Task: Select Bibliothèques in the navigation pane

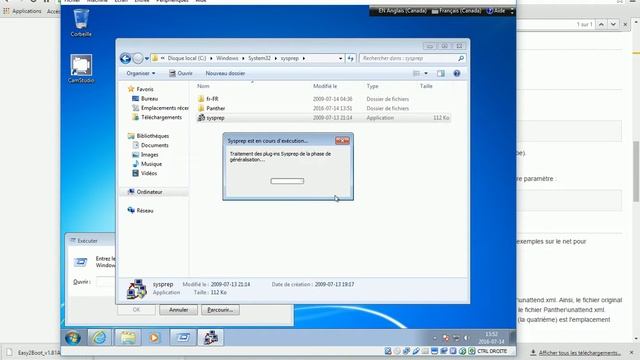Action: pyautogui.click(x=152, y=136)
